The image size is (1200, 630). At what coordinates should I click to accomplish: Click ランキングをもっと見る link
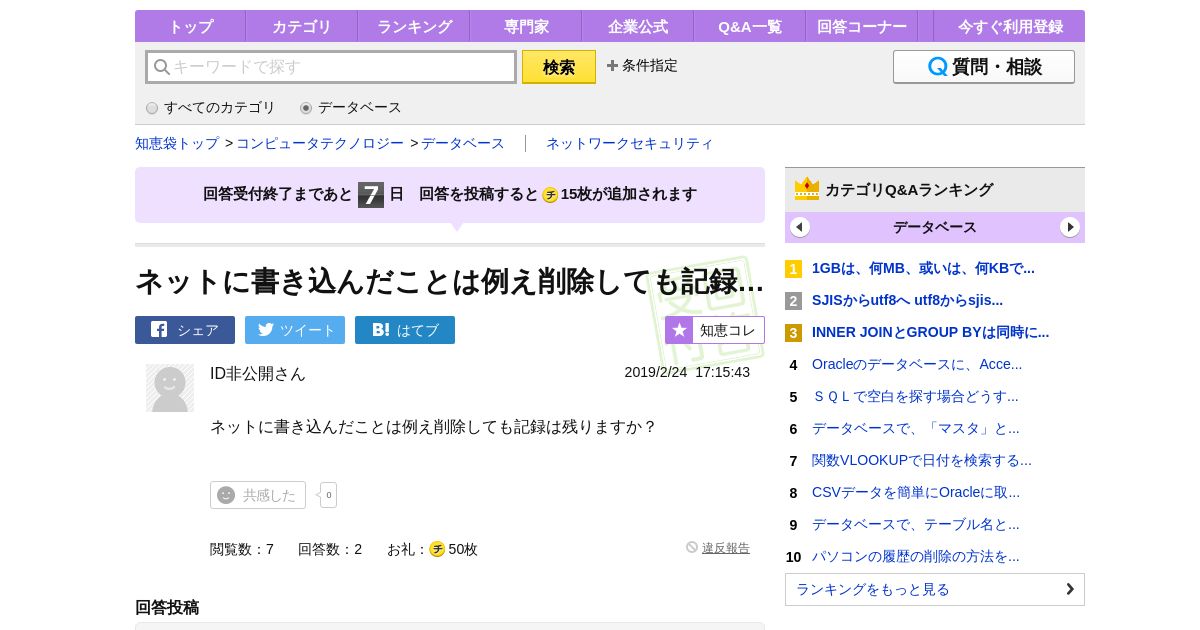coord(935,589)
